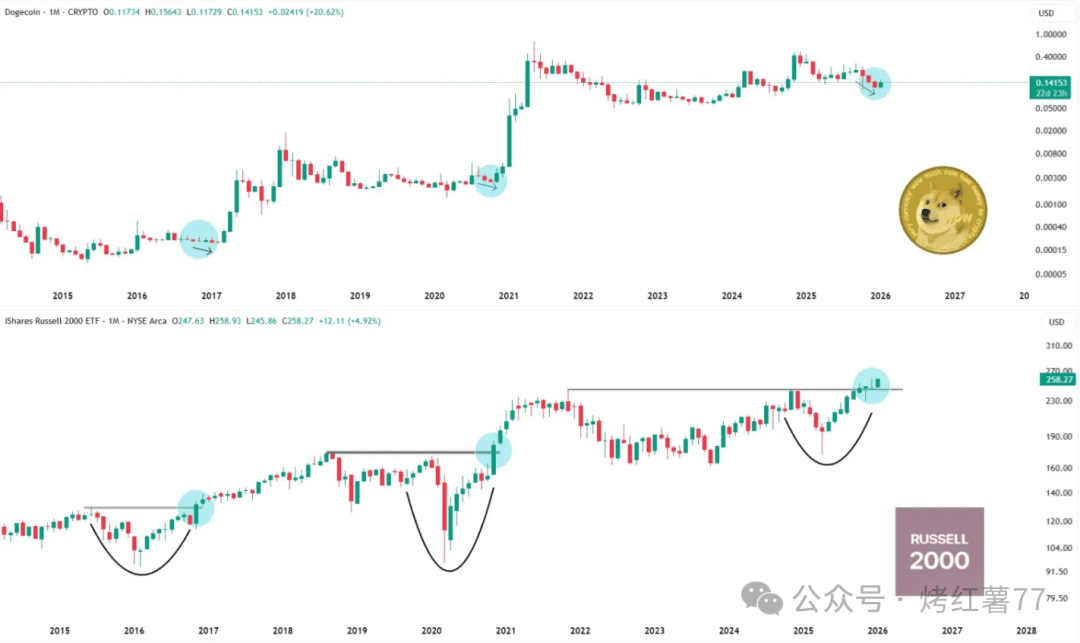The width and height of the screenshot is (1080, 643).
Task: Click the 1.00000 tick on Dogecoin price axis
Action: tap(1050, 34)
